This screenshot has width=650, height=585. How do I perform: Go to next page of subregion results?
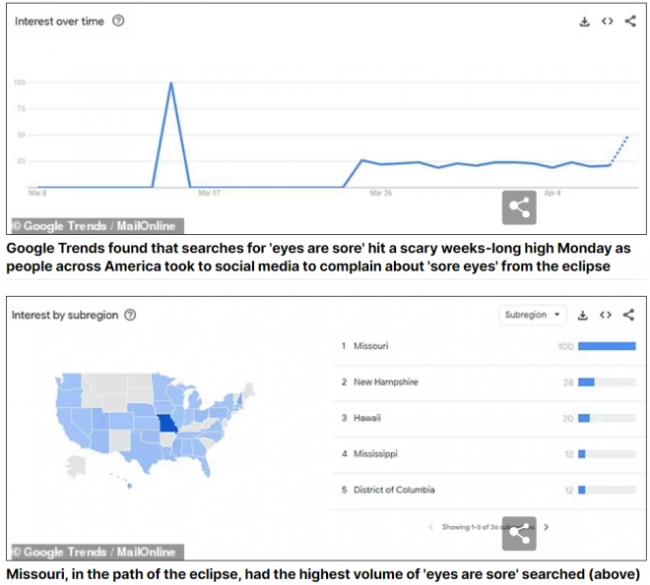[x=546, y=526]
